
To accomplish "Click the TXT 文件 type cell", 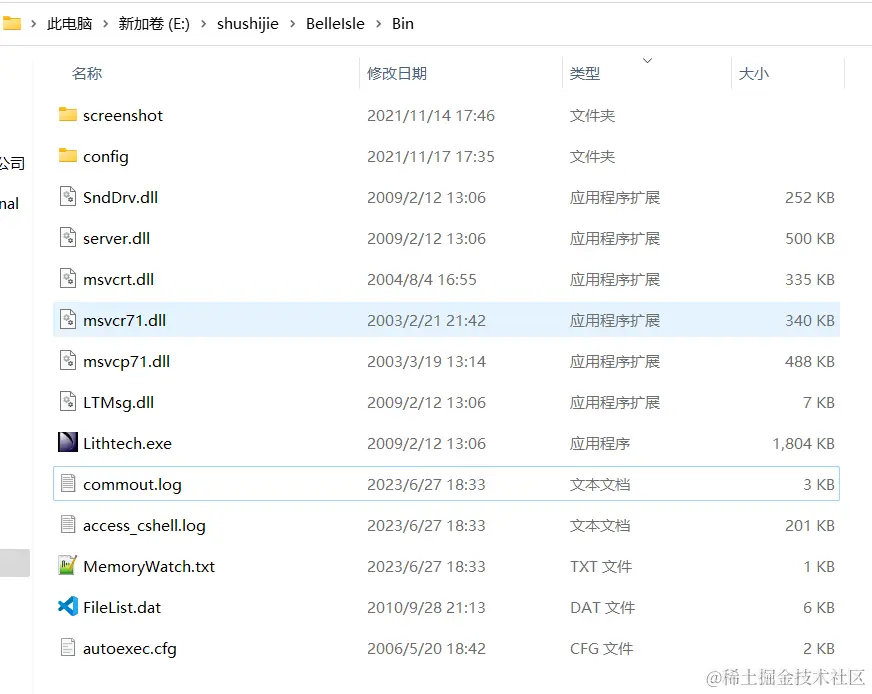I will click(601, 567).
